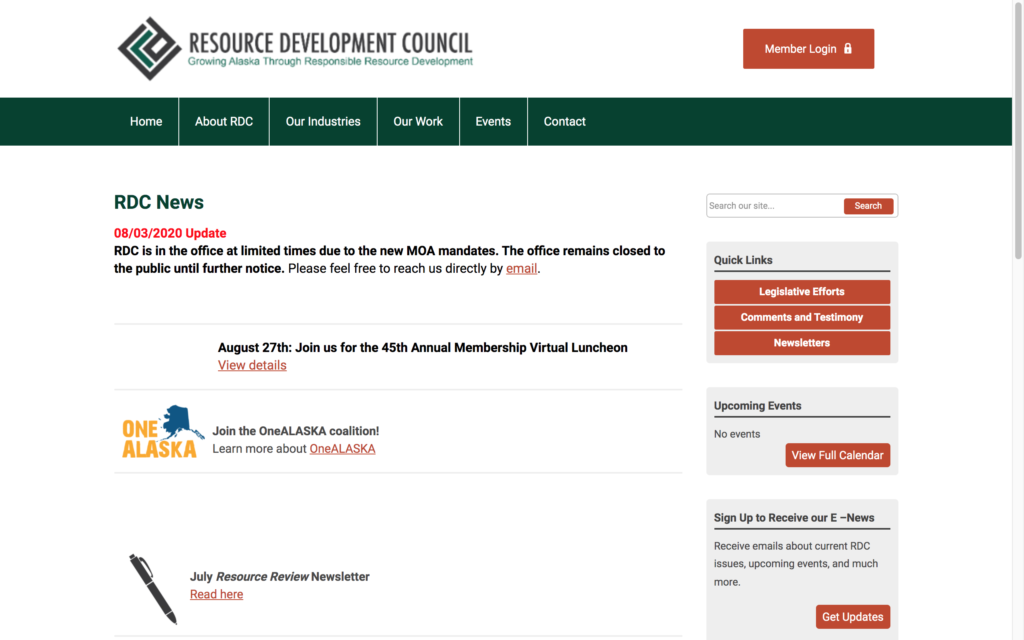Click the pen icon beside the newsletter
The height and width of the screenshot is (640, 1024).
pos(152,589)
